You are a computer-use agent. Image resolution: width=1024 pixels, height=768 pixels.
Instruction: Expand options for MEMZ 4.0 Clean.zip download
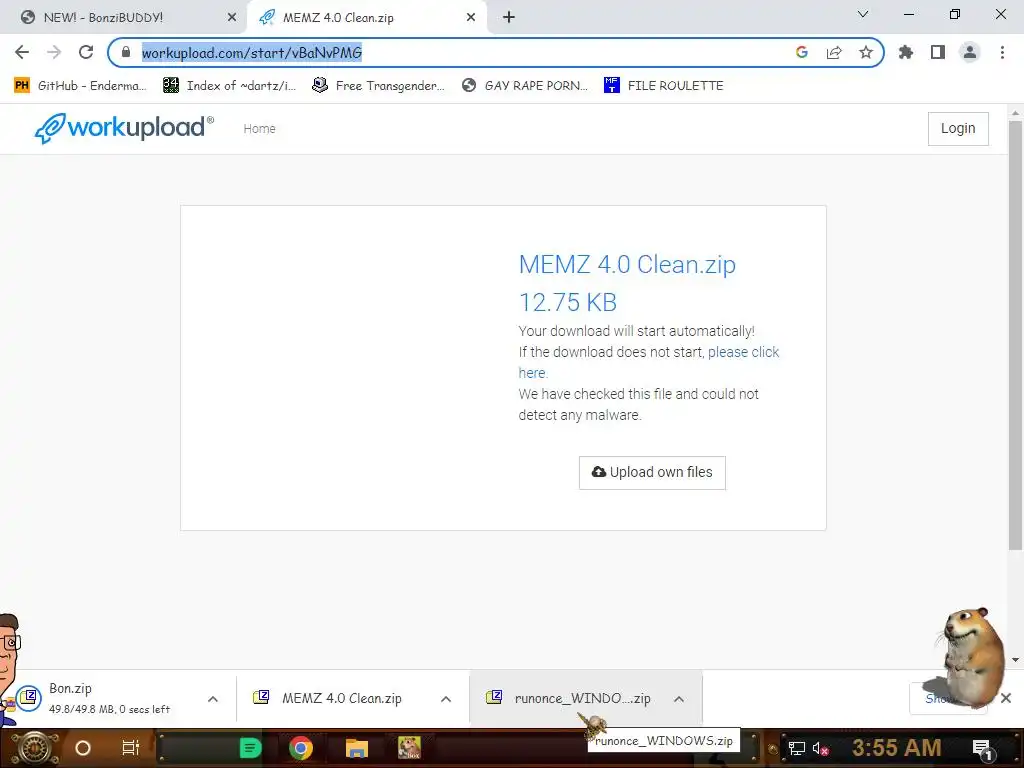pos(446,699)
